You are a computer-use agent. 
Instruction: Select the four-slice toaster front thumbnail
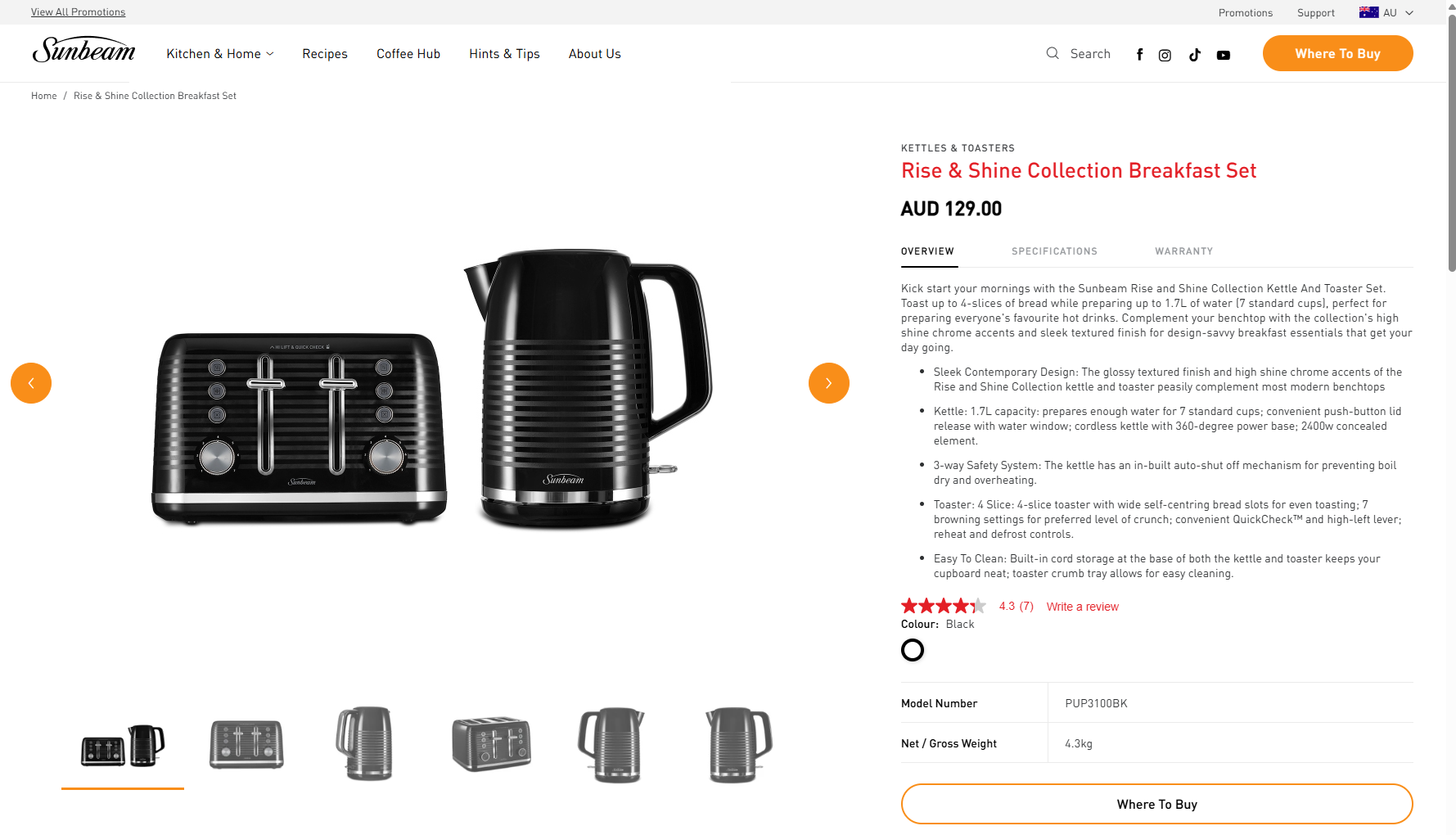[x=246, y=745]
